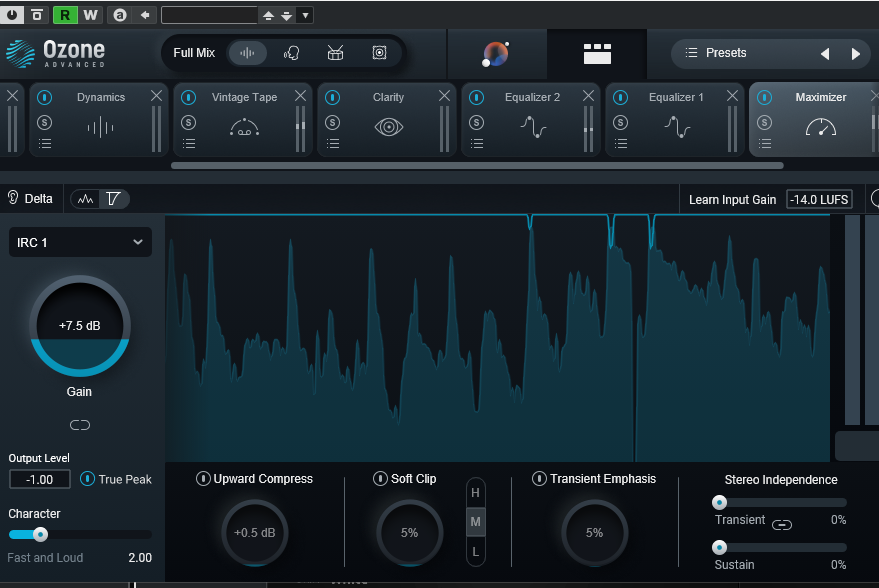Viewport: 879px width, 588px height.
Task: Select the bass speaker focus icon
Action: point(380,53)
